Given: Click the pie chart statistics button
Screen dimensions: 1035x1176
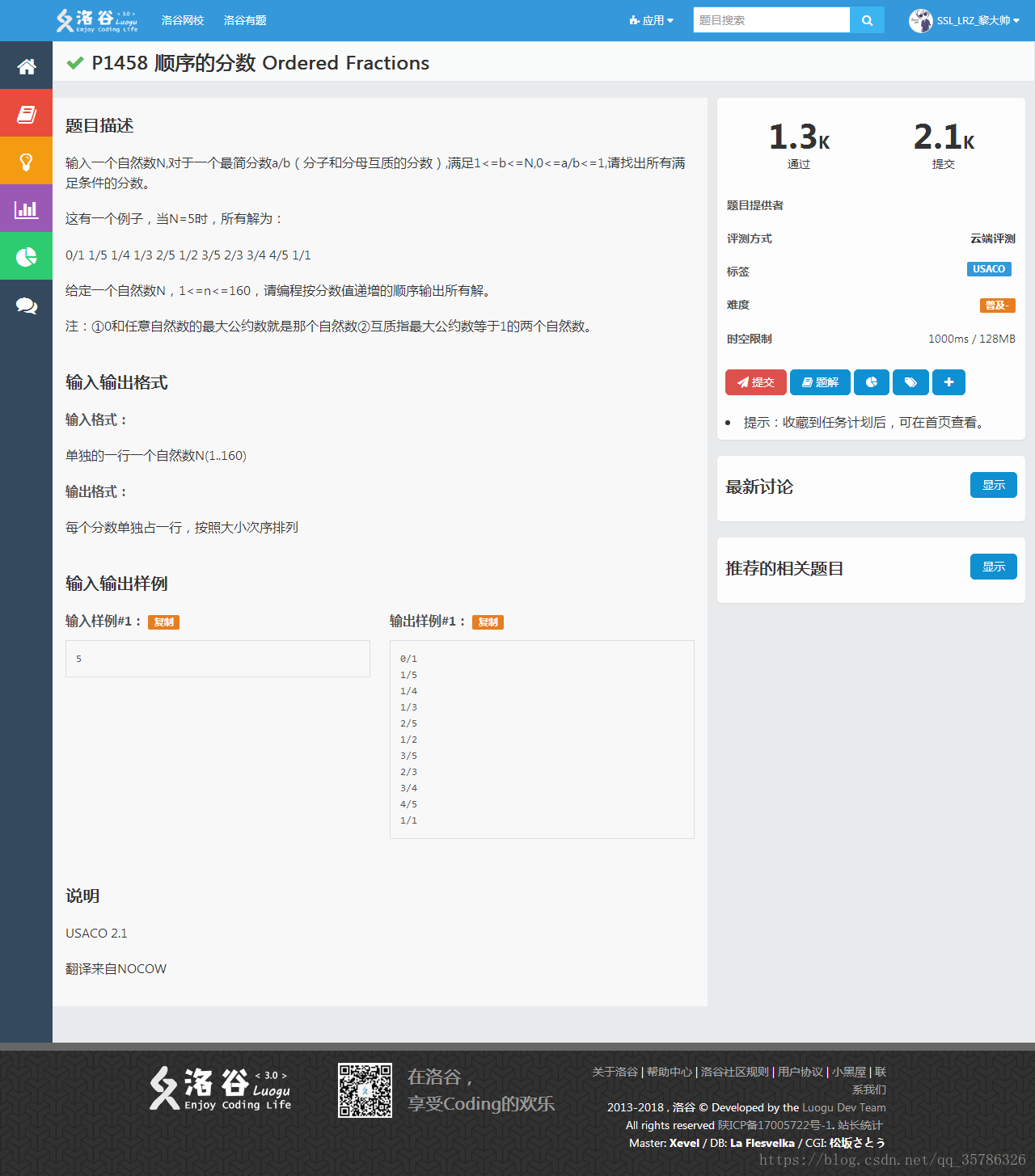Looking at the screenshot, I should 872,382.
